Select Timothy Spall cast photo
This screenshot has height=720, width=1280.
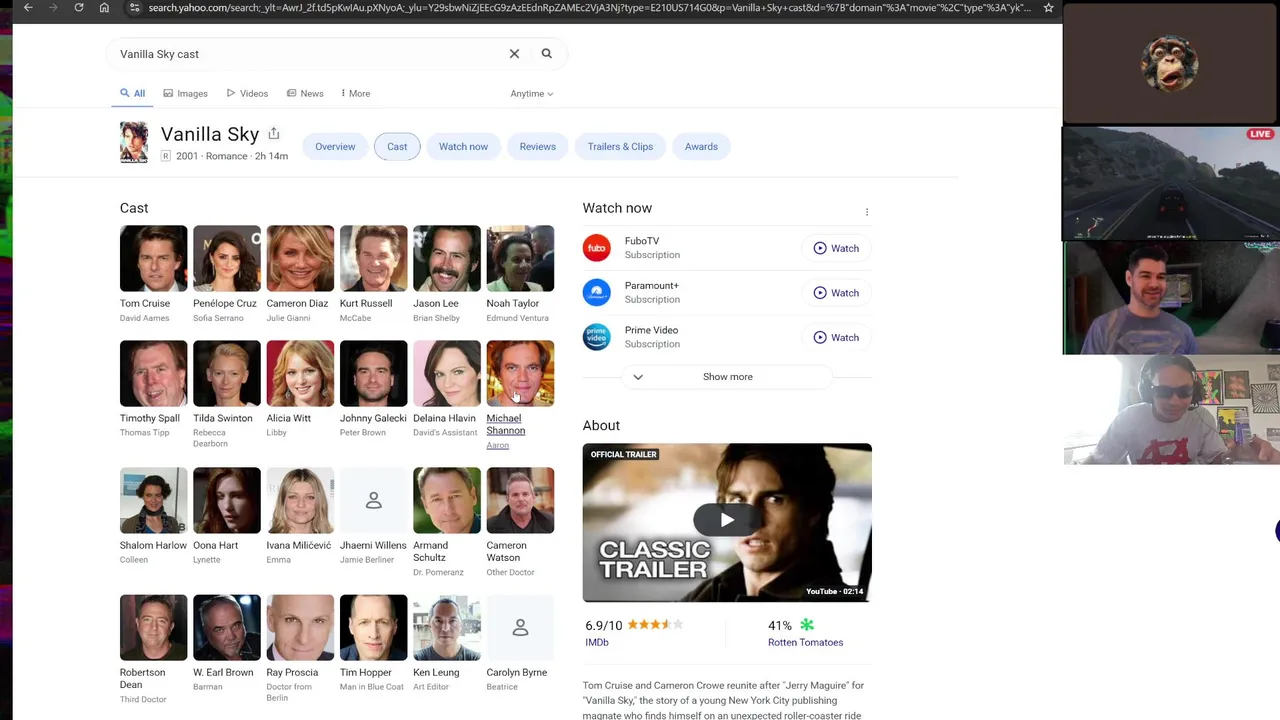click(x=153, y=373)
